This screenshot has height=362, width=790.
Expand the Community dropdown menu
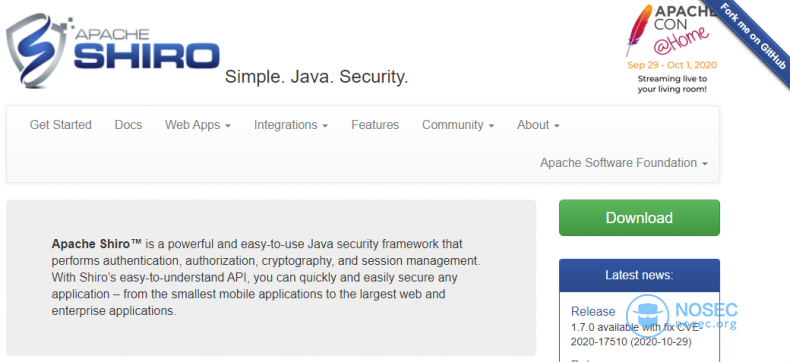(458, 125)
